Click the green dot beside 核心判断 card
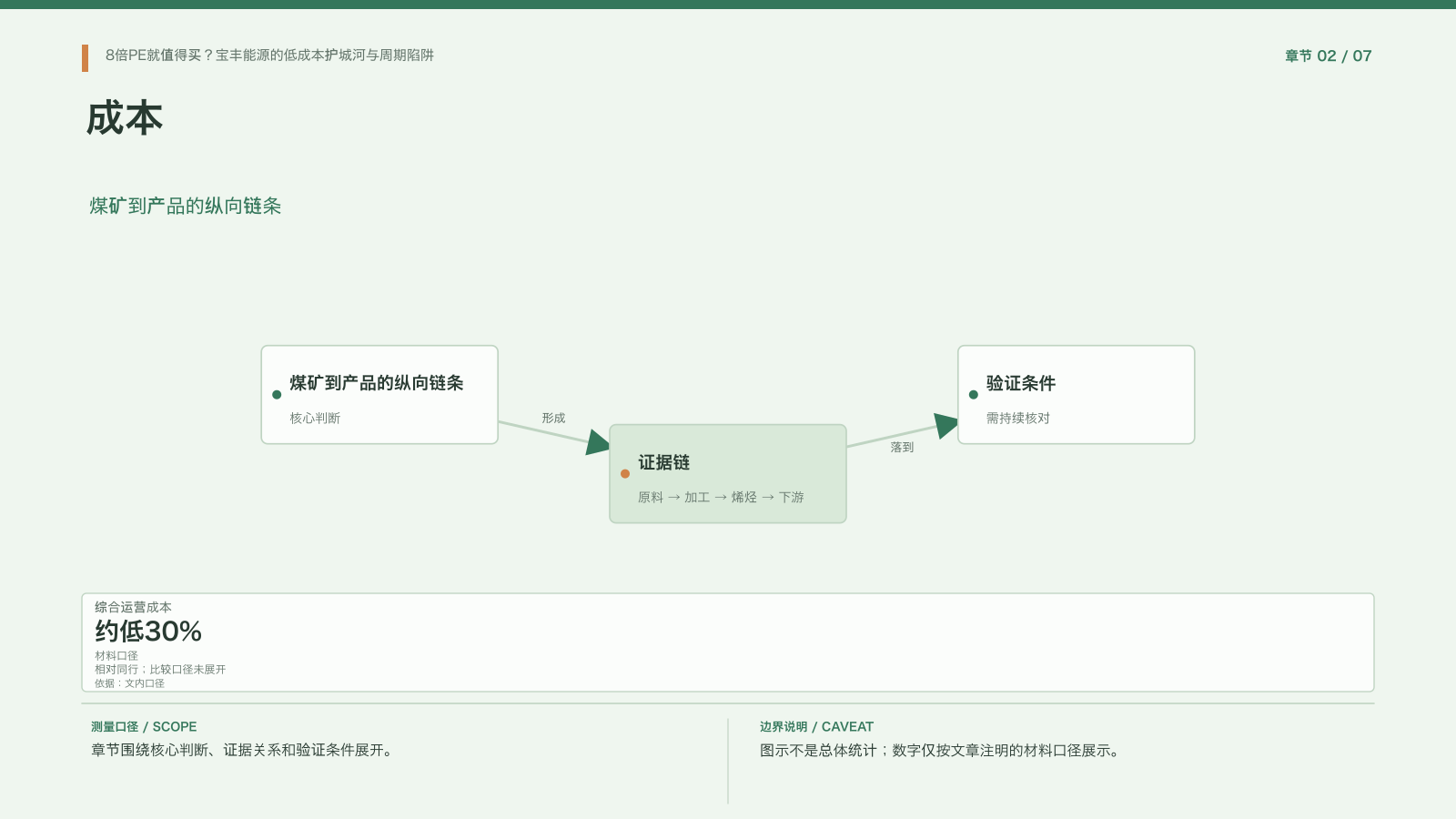Image resolution: width=1456 pixels, height=819 pixels. click(277, 395)
